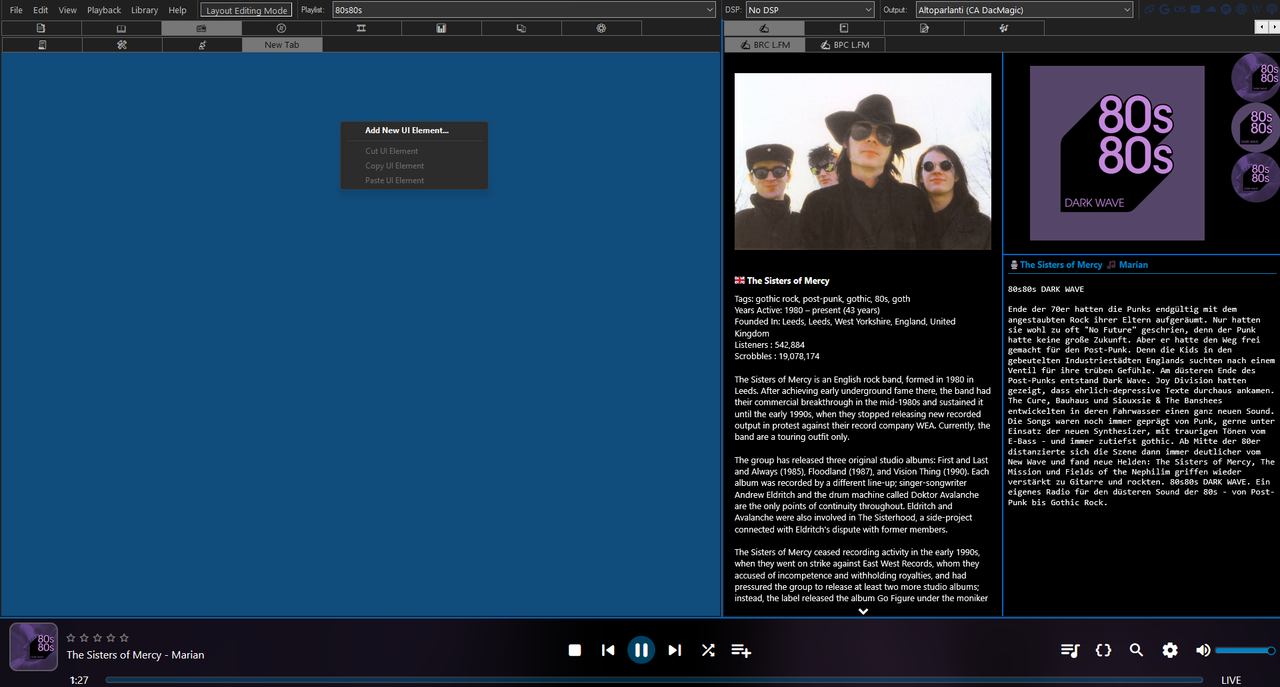Mute audio using the speaker icon

1203,650
